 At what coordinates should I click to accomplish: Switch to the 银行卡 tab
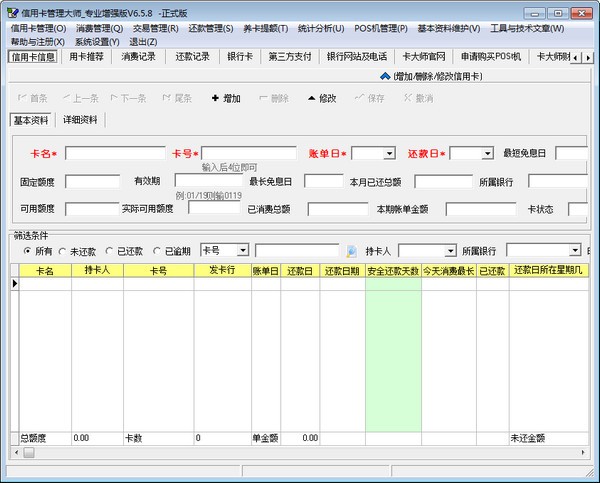tap(240, 57)
